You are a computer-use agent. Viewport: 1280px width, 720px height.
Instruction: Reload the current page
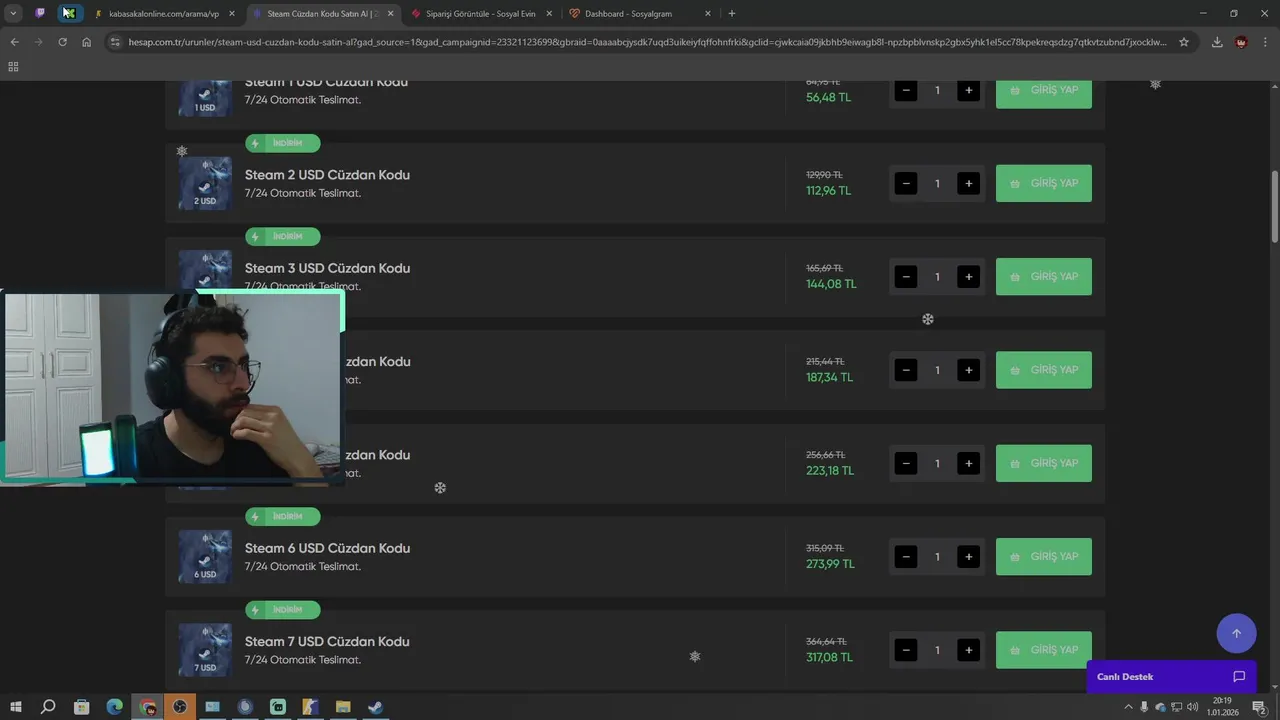click(x=62, y=42)
